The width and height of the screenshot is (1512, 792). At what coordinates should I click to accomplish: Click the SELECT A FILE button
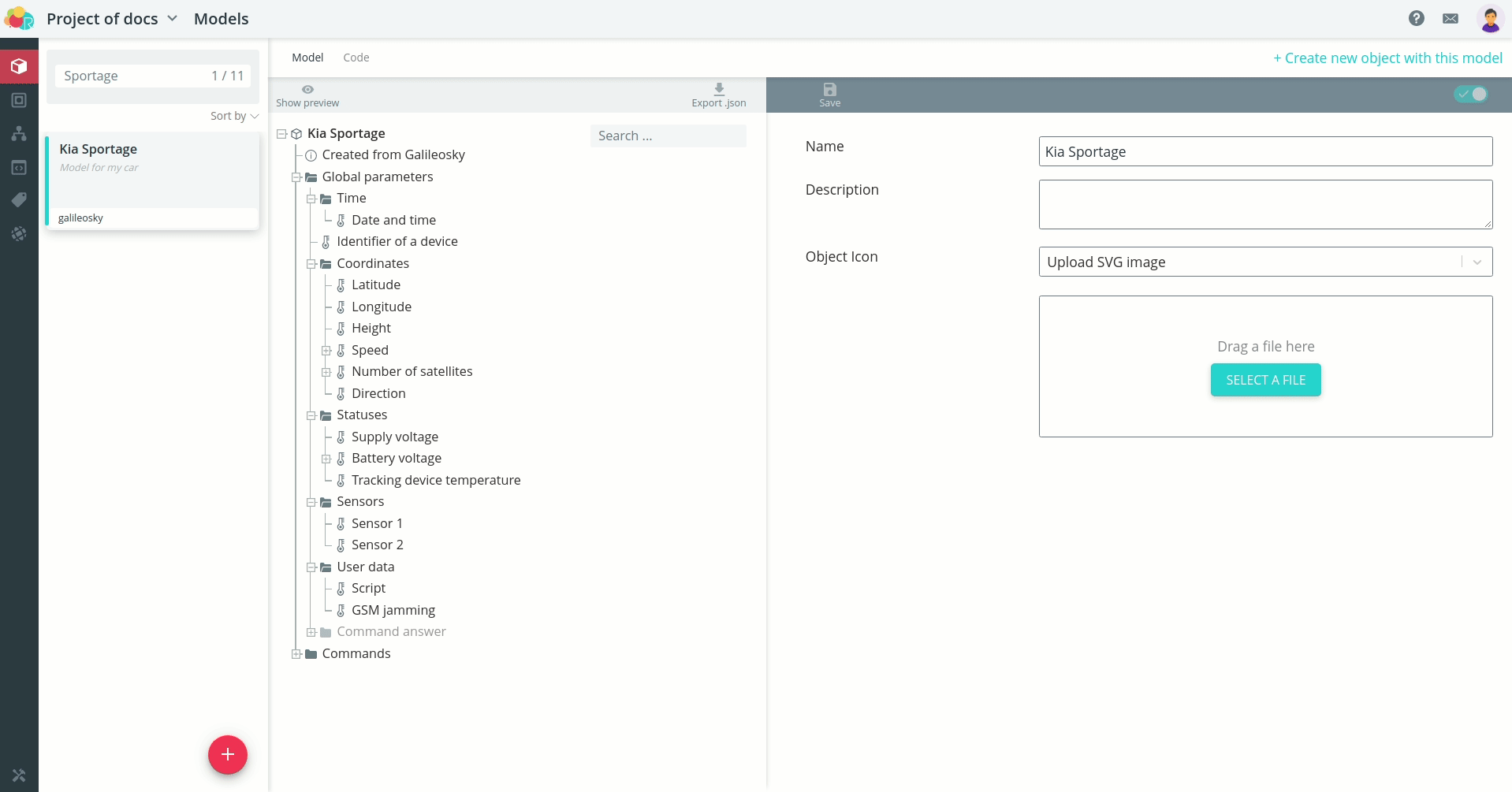[x=1265, y=380]
